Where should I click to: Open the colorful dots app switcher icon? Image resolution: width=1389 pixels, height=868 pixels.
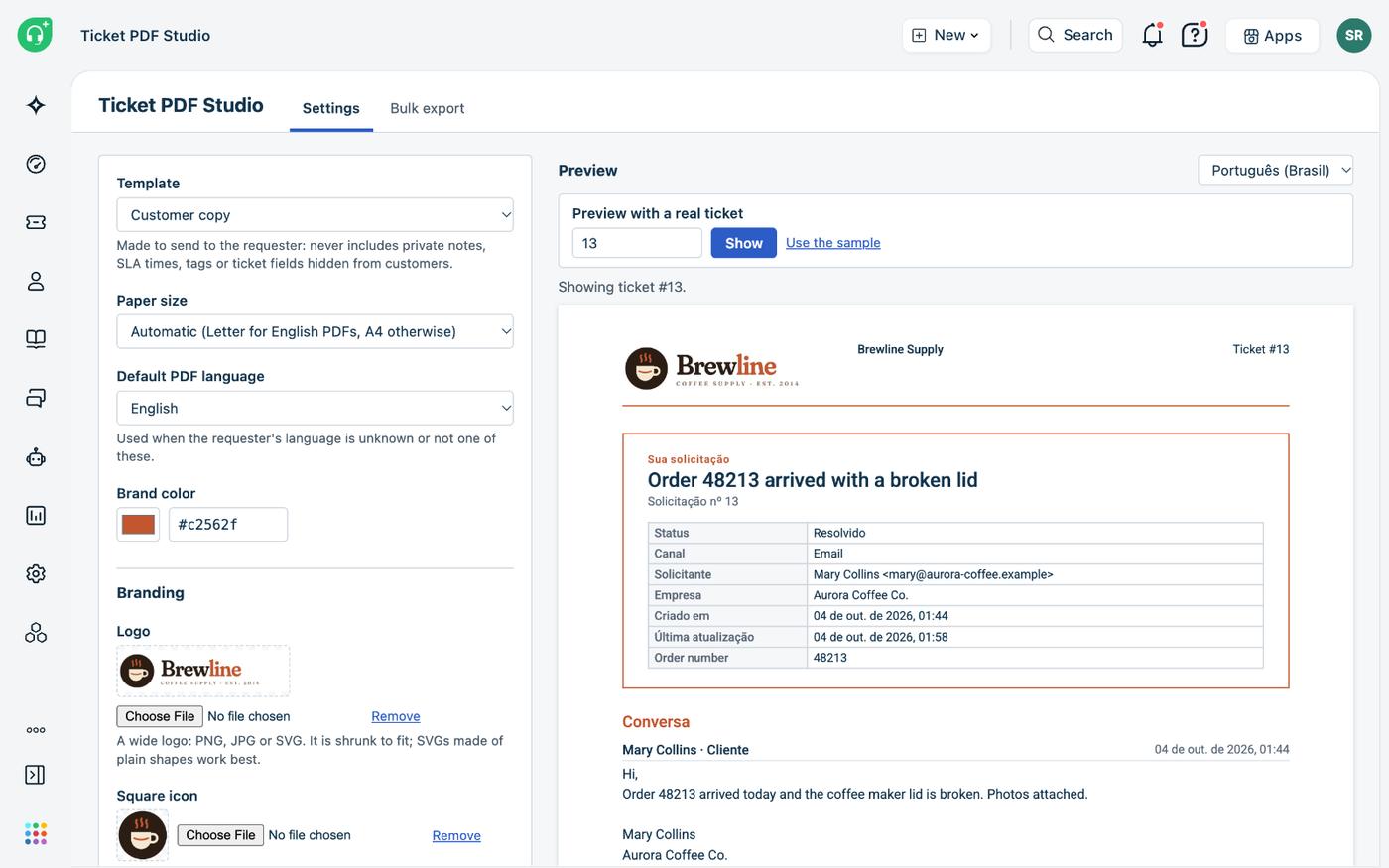point(36,833)
